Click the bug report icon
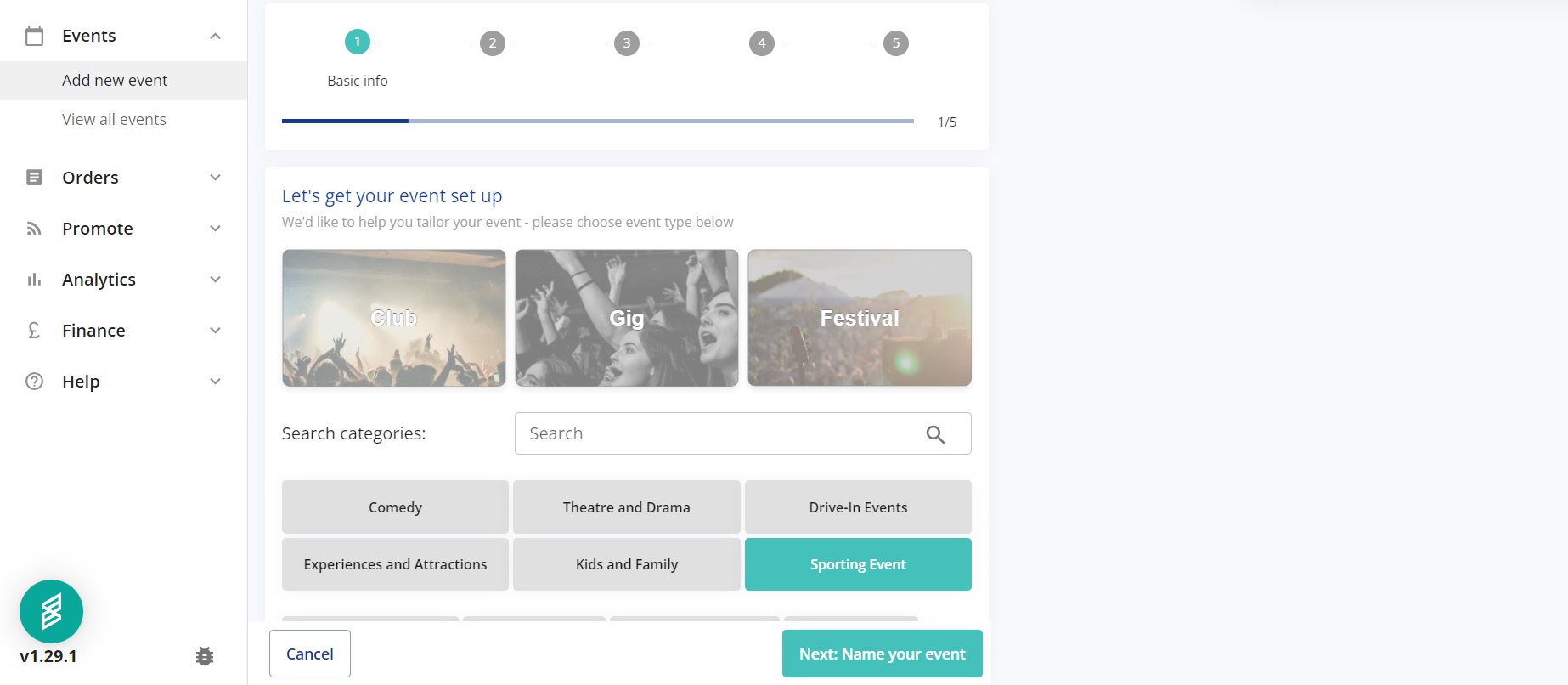 (205, 656)
